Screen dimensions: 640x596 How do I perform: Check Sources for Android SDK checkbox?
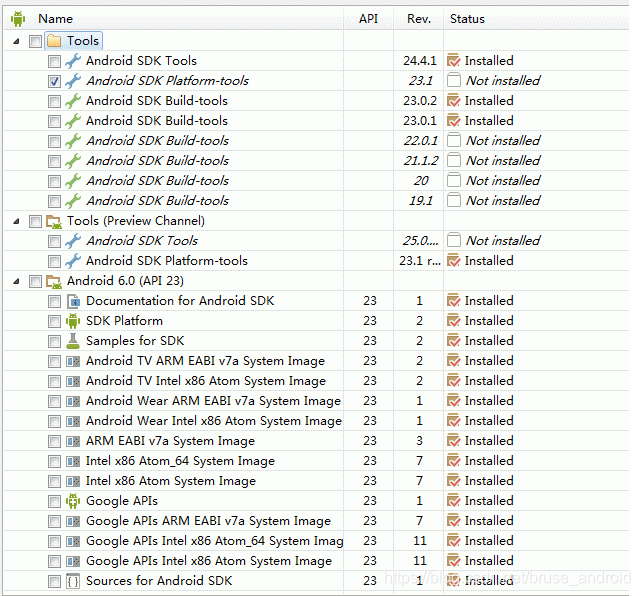(x=54, y=581)
